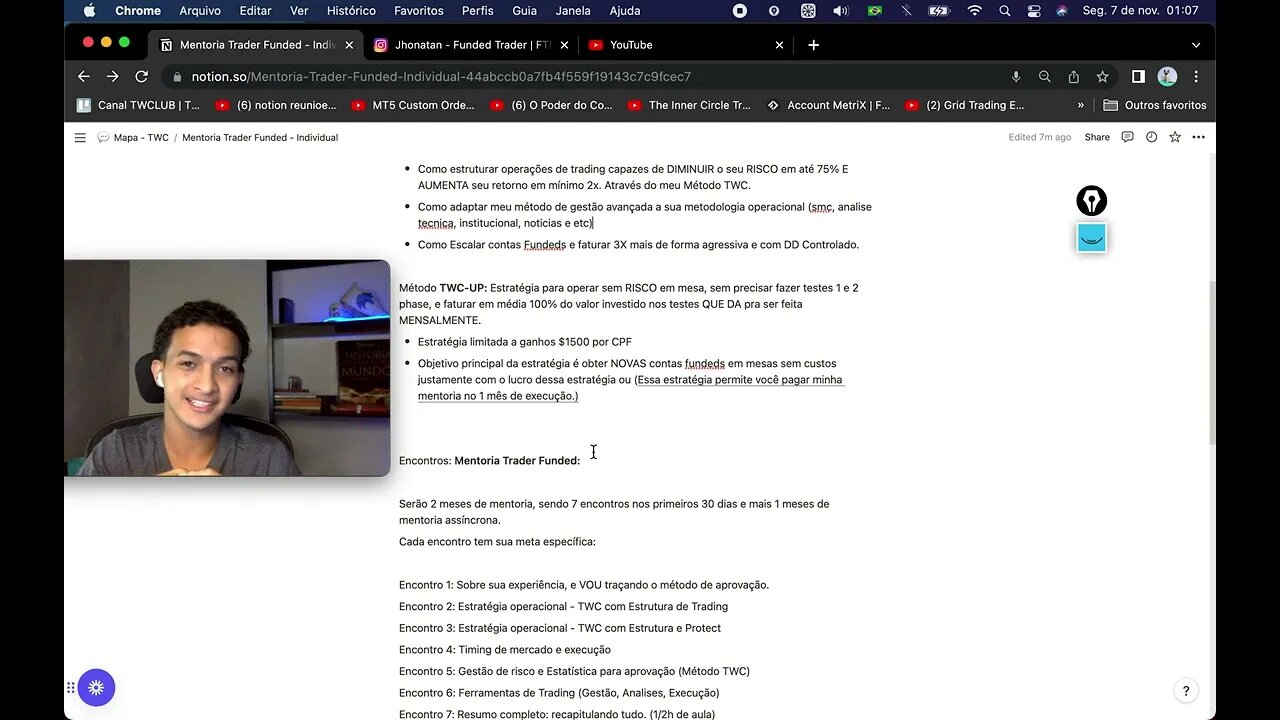
Task: Open the Notion sidebar hamburger menu
Action: click(80, 137)
